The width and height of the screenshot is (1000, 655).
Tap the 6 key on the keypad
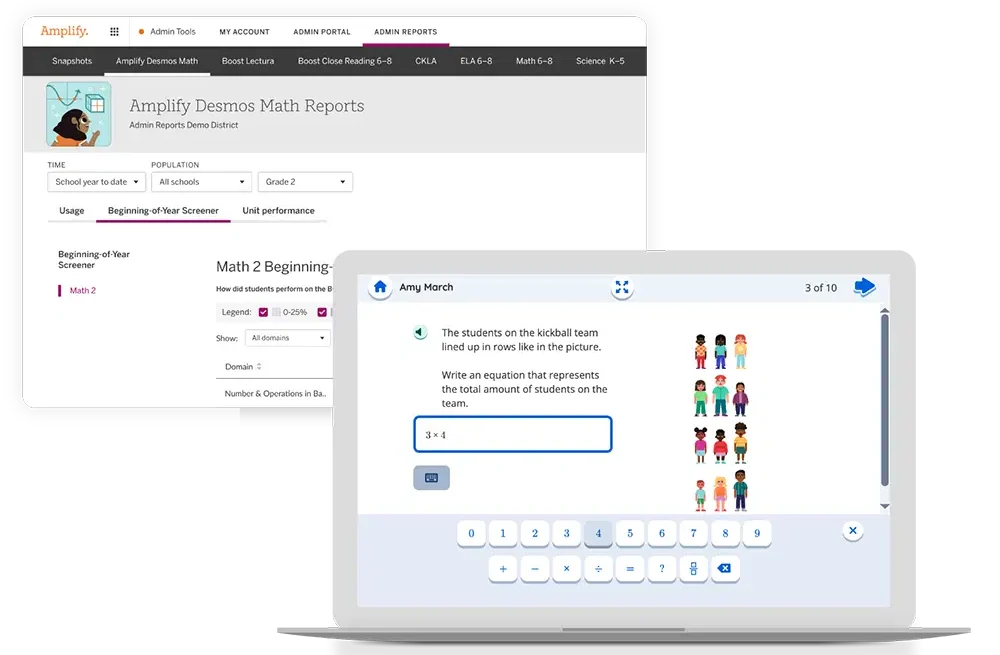point(662,533)
